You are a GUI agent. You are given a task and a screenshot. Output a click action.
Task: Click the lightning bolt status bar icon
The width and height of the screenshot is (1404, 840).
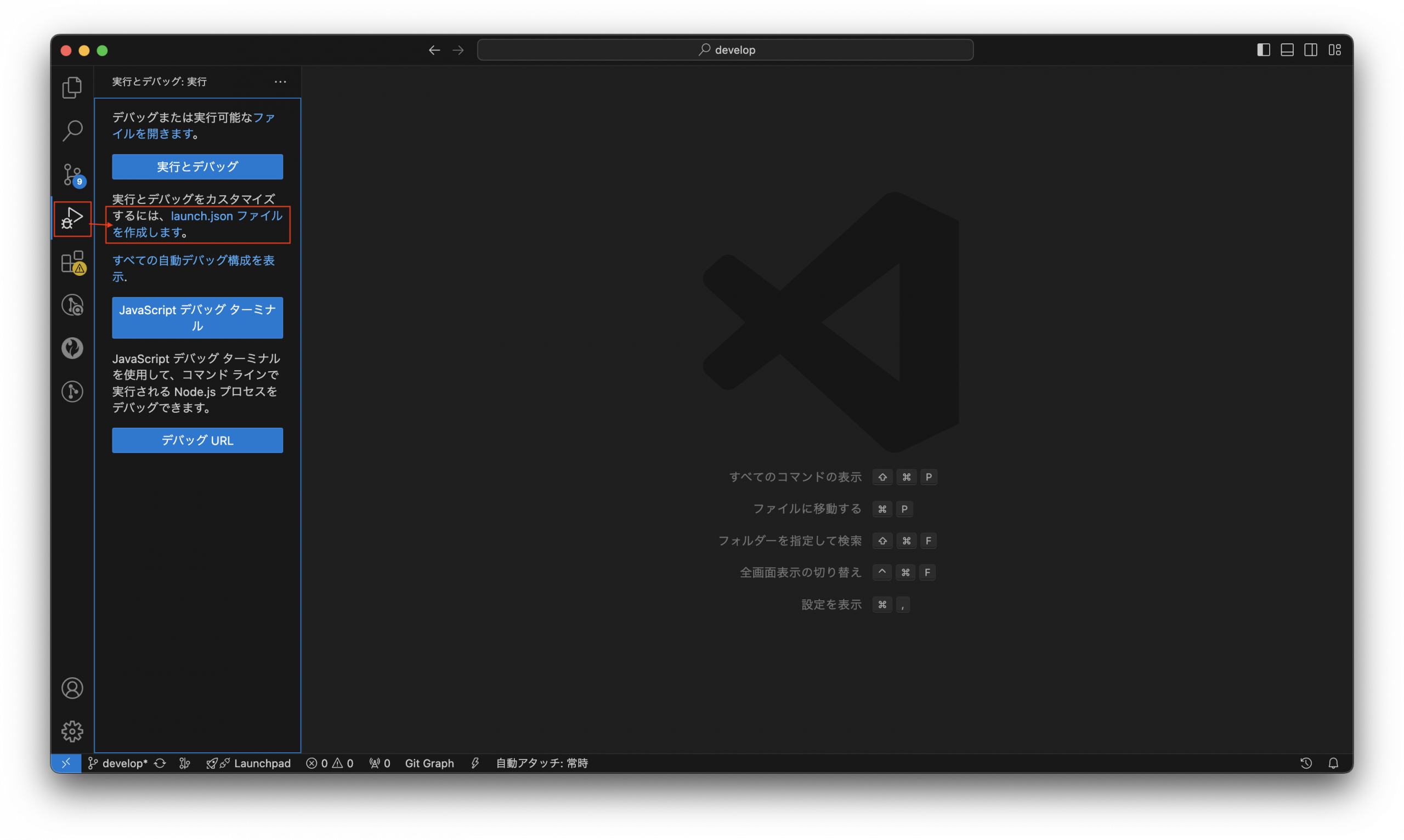pos(475,763)
